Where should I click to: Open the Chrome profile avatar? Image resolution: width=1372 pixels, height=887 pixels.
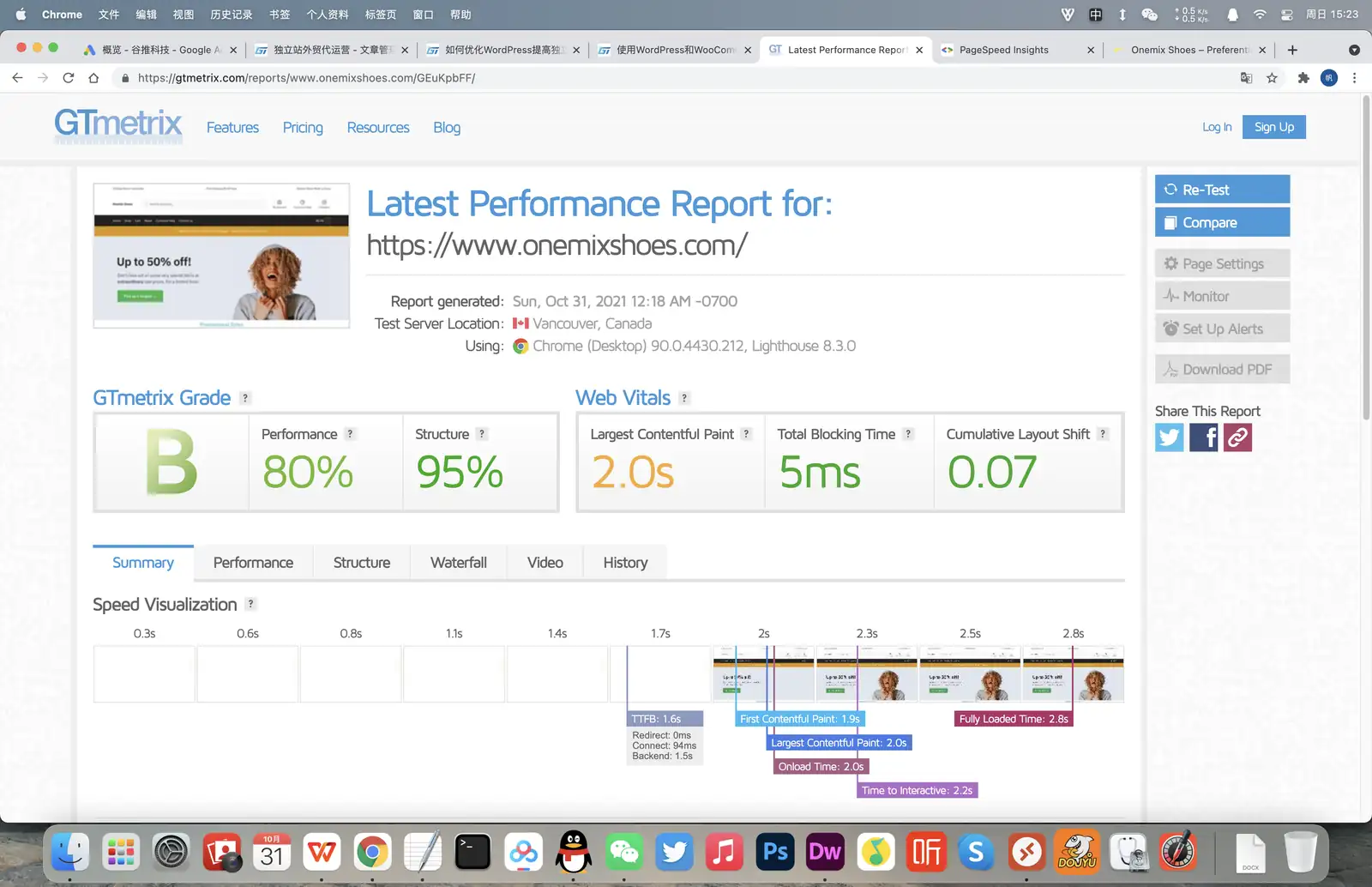tap(1329, 78)
